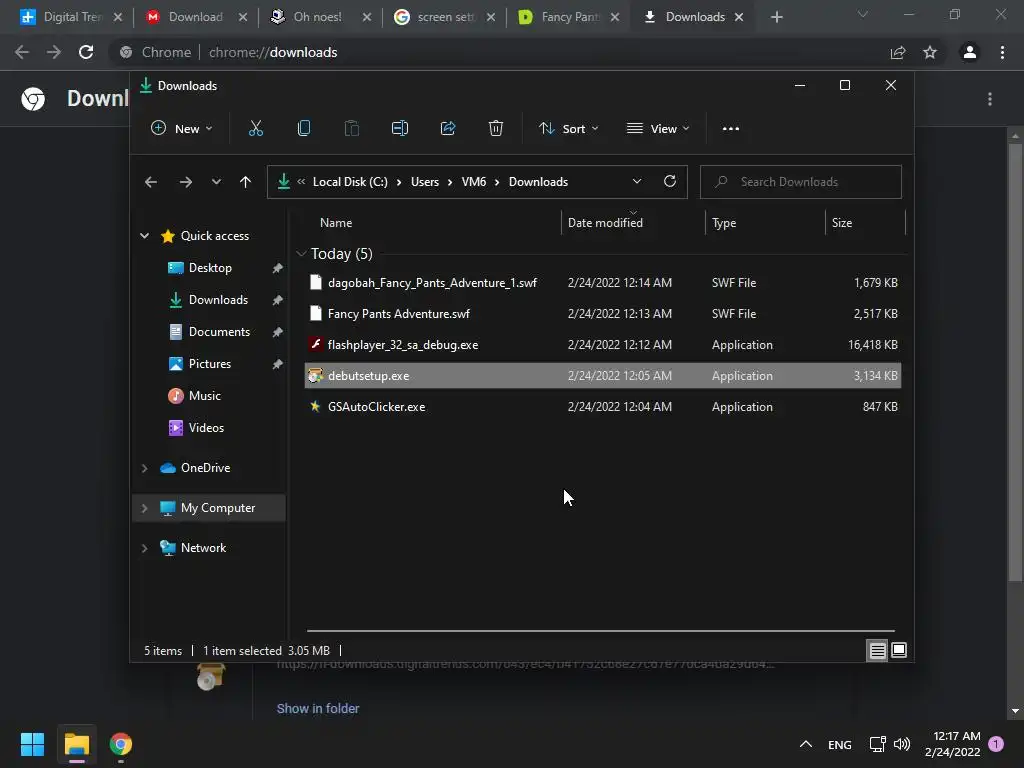Select Music in the sidebar

pyautogui.click(x=204, y=396)
